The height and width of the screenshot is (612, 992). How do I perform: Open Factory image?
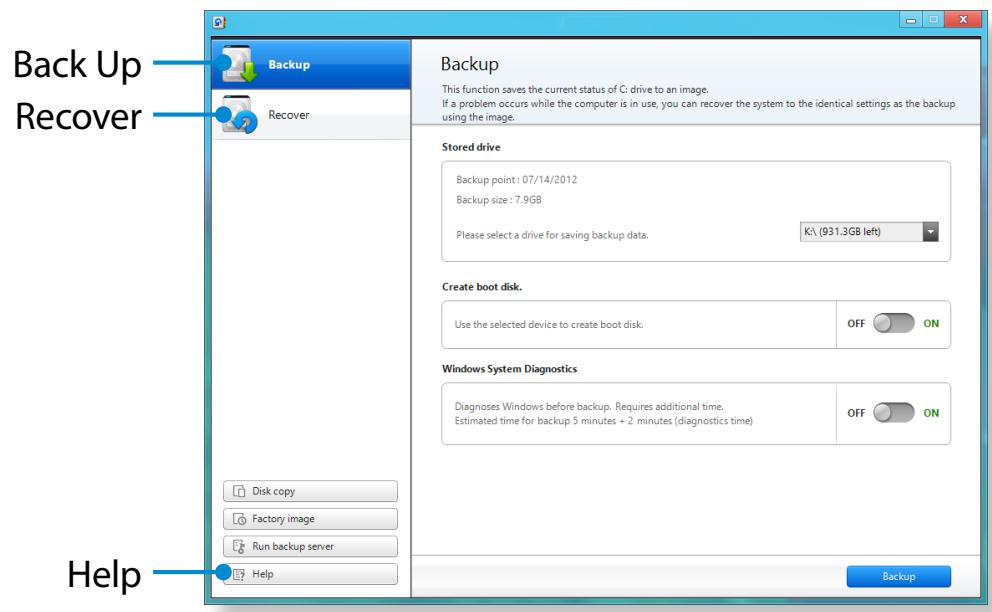(310, 519)
